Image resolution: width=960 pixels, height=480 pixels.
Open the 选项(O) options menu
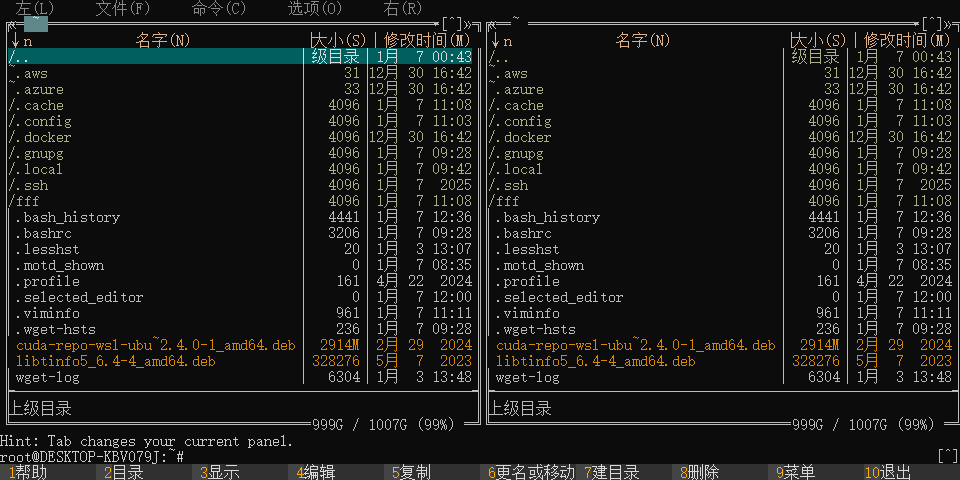point(315,8)
